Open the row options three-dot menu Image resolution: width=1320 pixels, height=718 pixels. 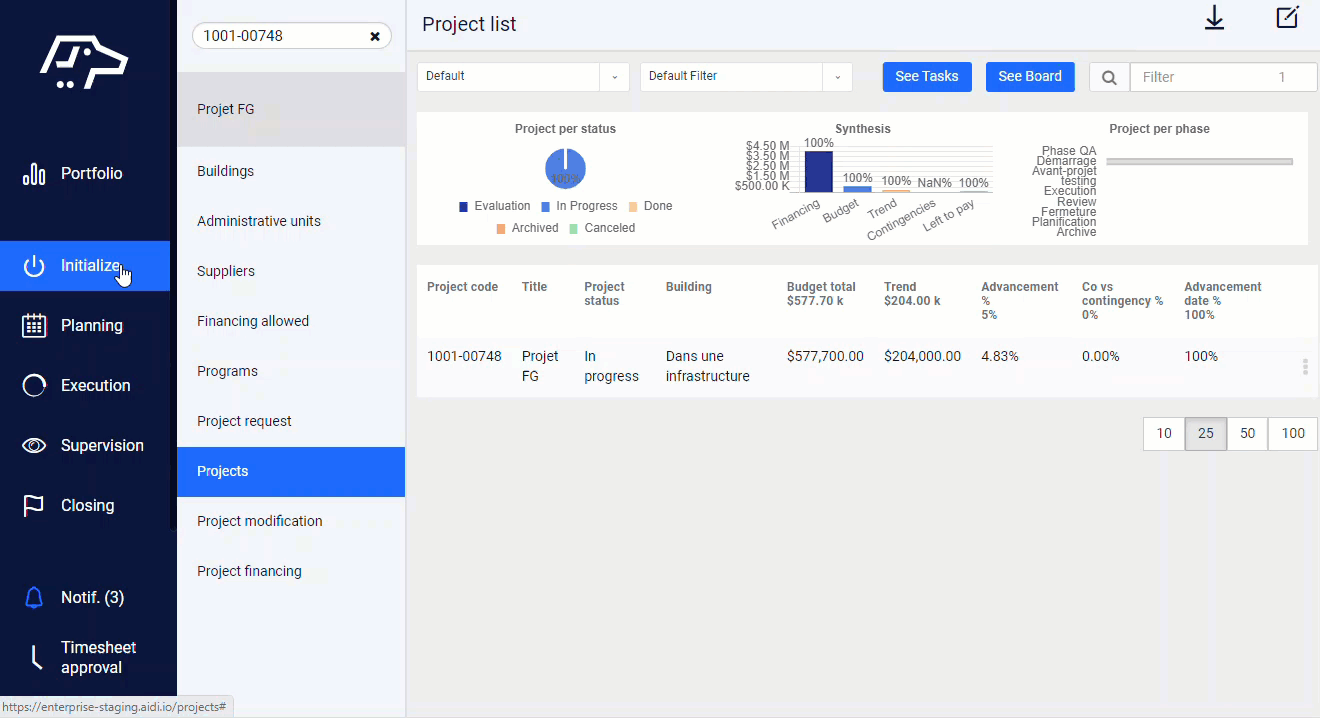[1304, 366]
